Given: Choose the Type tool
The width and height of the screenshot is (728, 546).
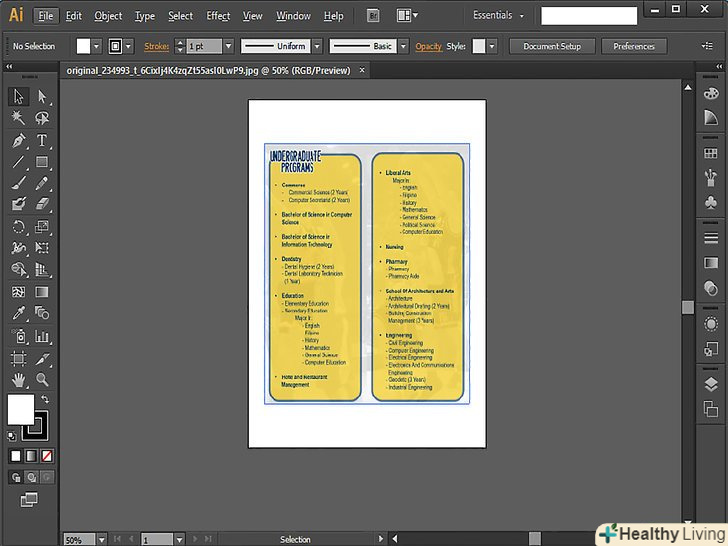Looking at the screenshot, I should coord(42,140).
